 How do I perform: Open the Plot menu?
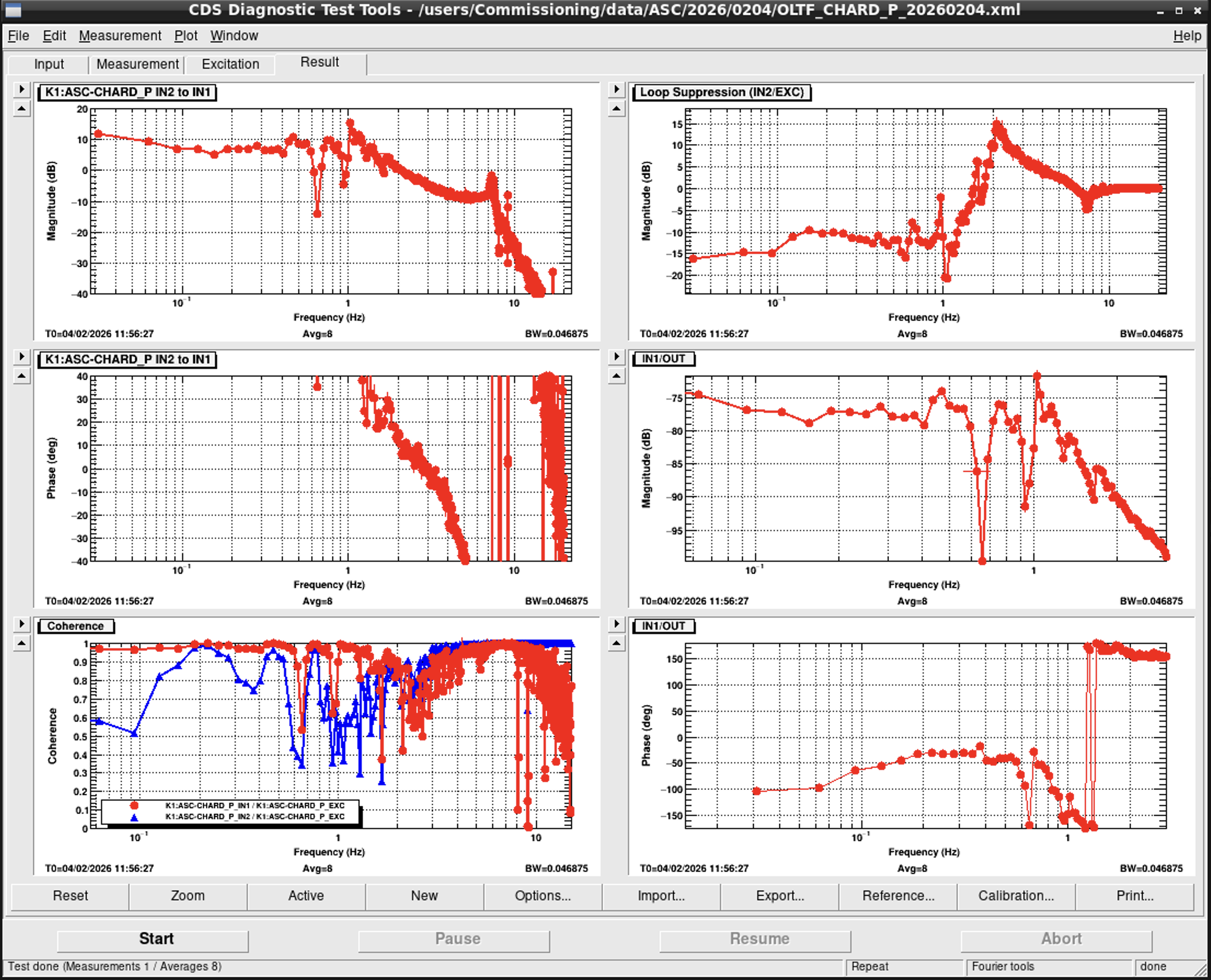186,36
